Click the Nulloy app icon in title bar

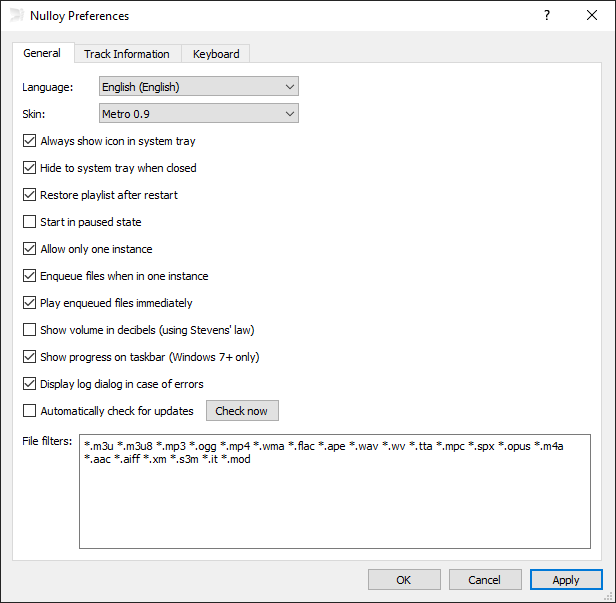[16, 15]
